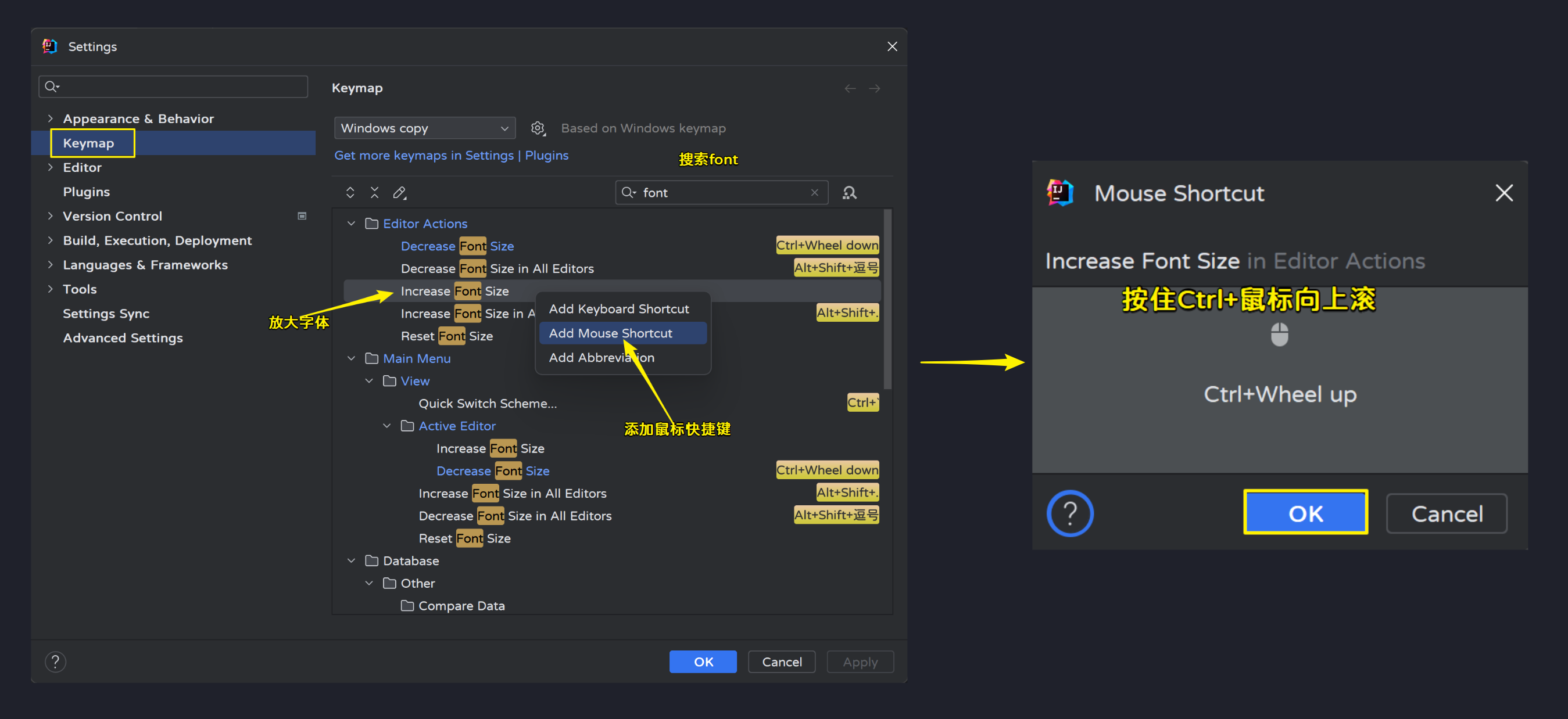Click the Version Control panel icon
The image size is (1568, 719).
pos(302,216)
